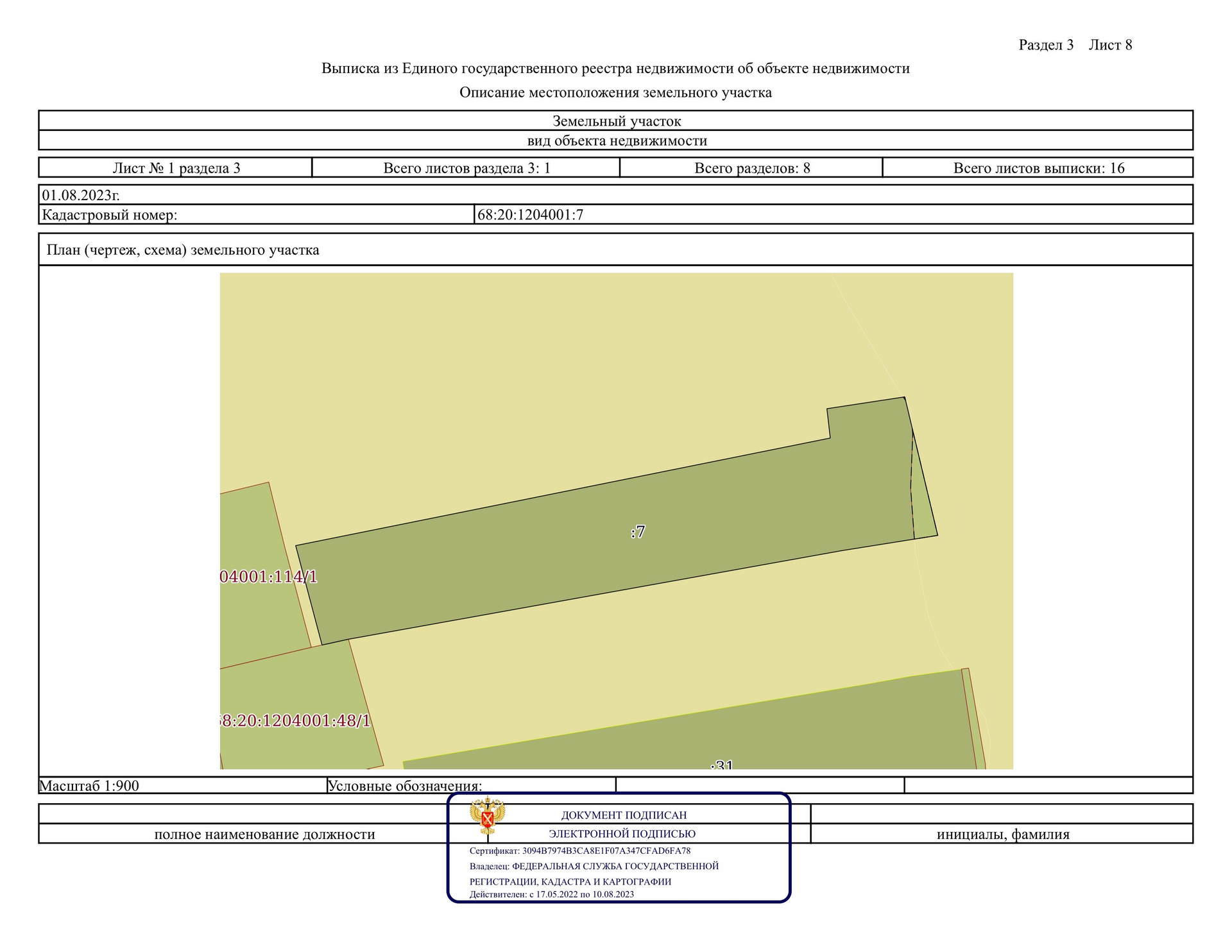The height and width of the screenshot is (952, 1232).
Task: Click 'полное наименование должности' field
Action: tap(264, 834)
